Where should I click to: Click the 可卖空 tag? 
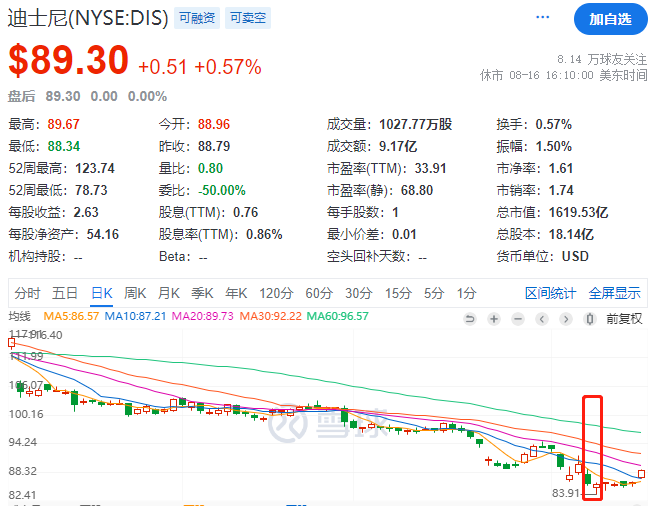click(248, 18)
